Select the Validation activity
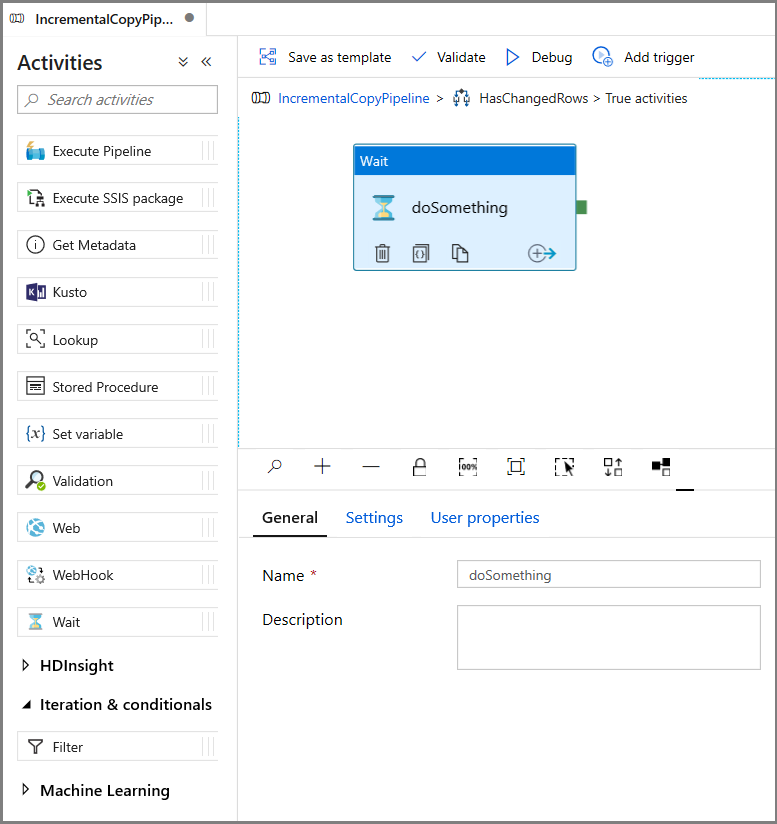 (117, 481)
